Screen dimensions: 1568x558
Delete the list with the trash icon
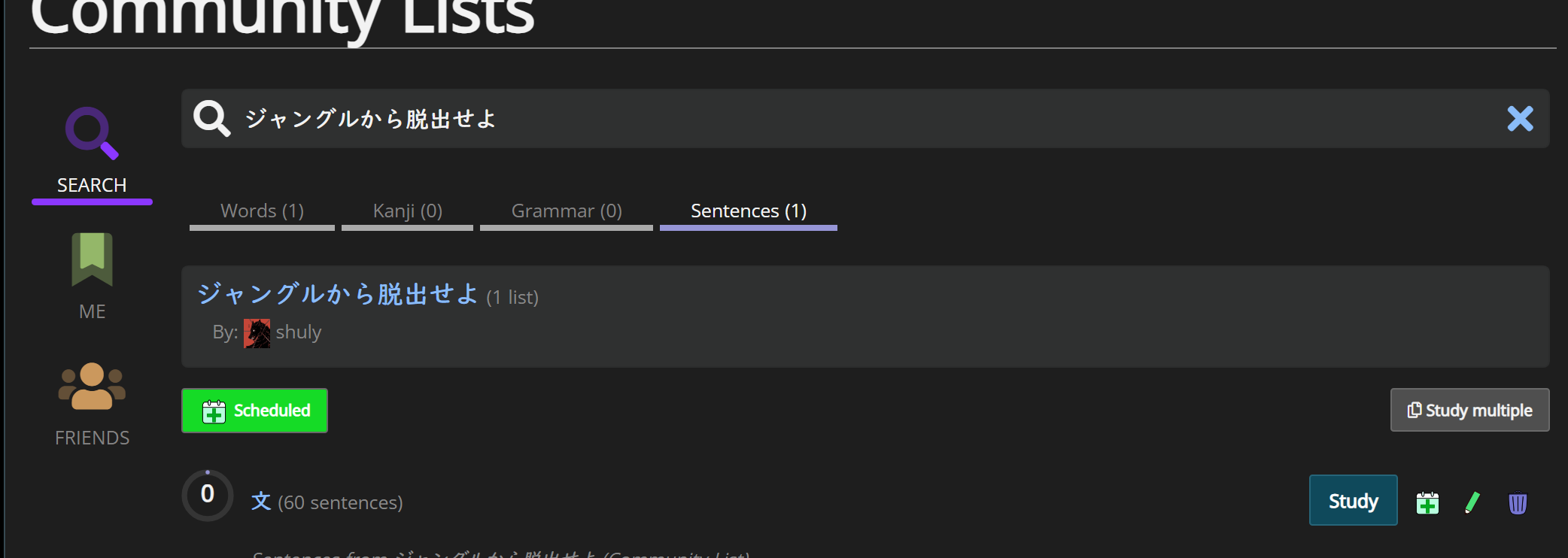(x=1518, y=503)
